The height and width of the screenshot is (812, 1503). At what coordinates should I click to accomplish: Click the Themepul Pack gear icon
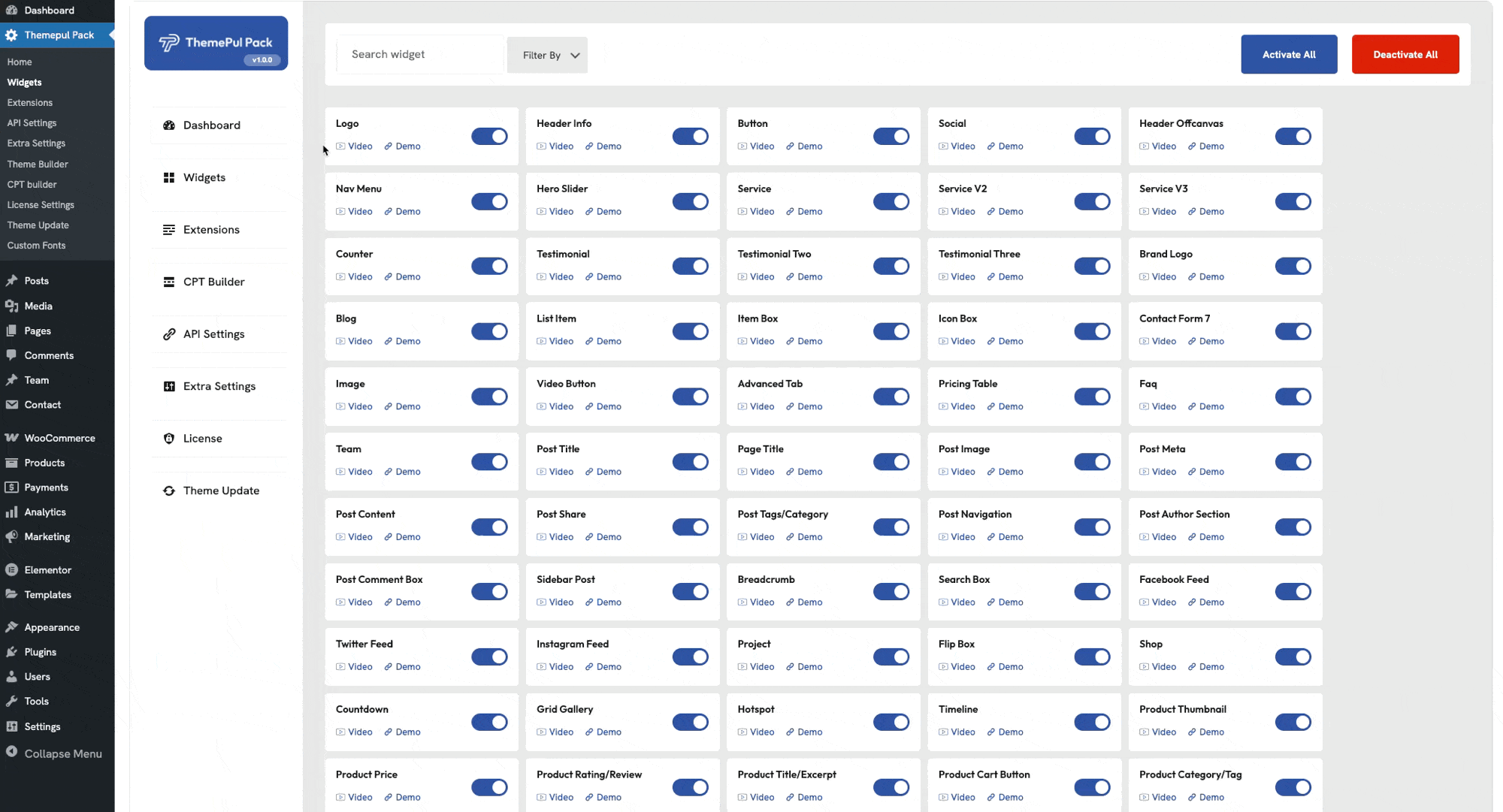11,35
